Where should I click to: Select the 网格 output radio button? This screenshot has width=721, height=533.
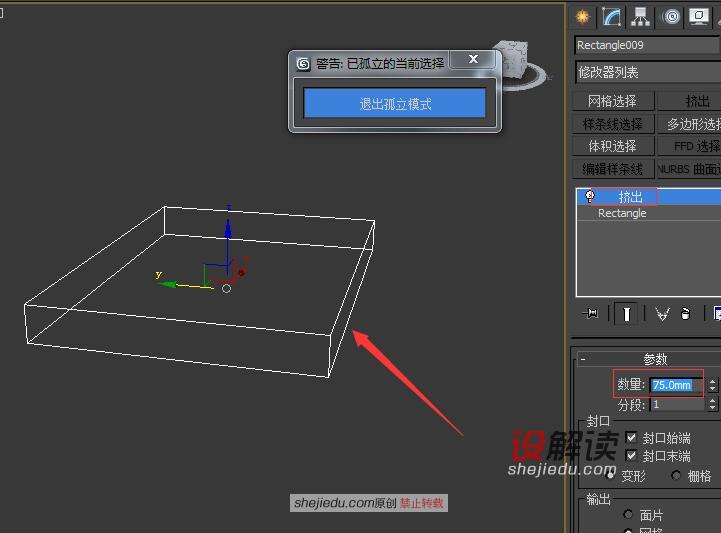[x=628, y=530]
